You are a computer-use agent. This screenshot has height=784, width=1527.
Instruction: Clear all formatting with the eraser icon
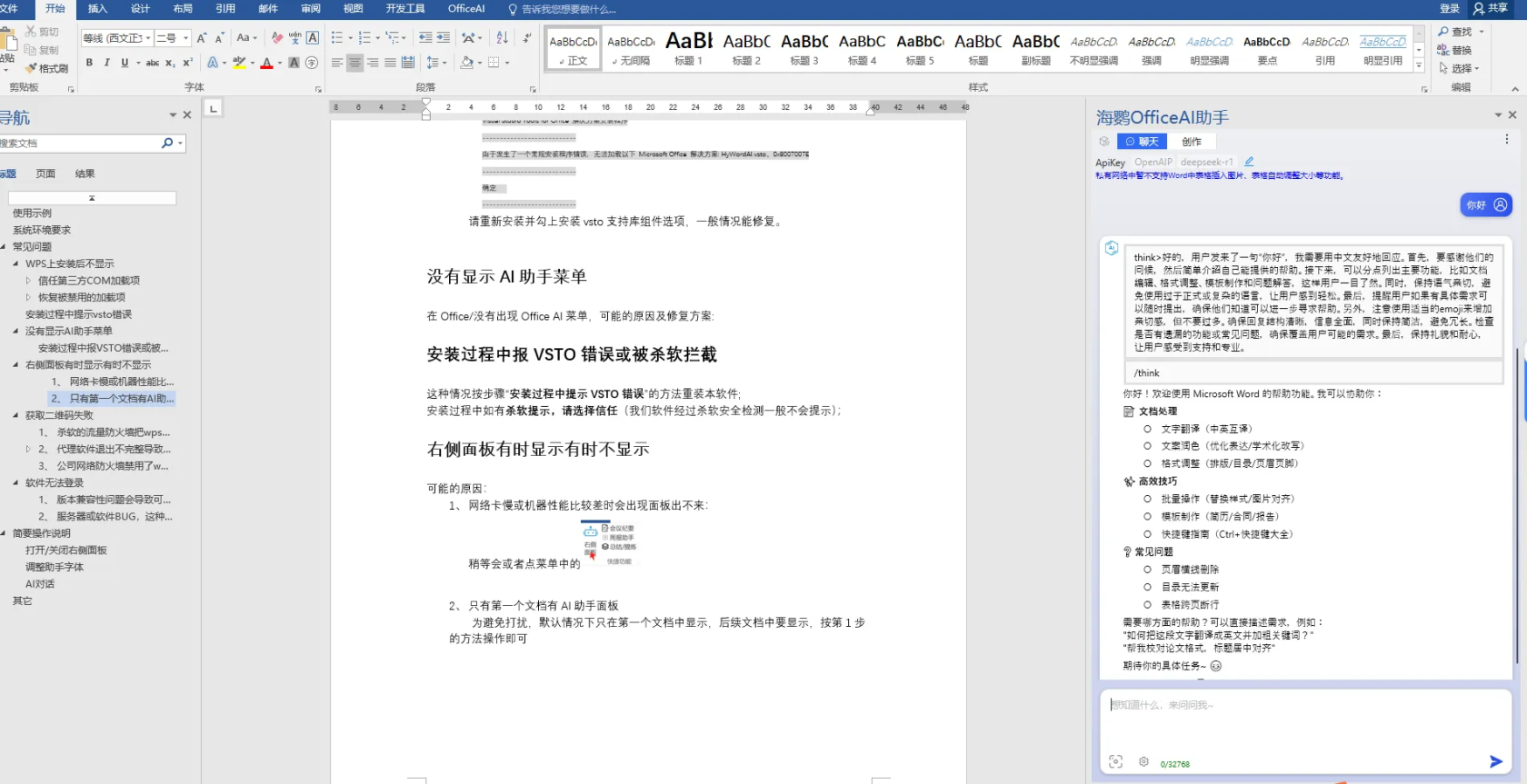276,38
